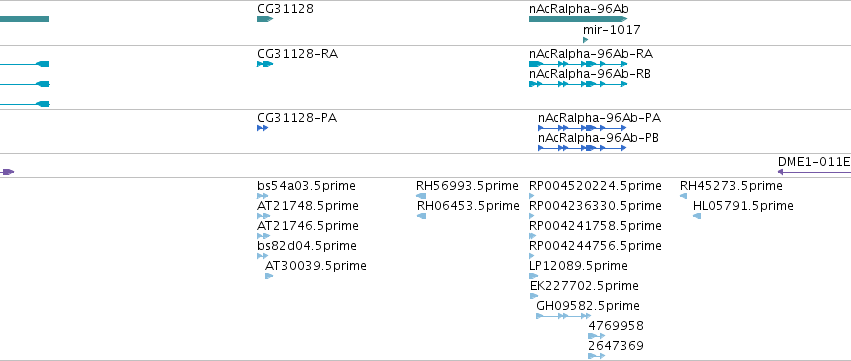The image size is (851, 361).
Task: Click the 2647369 feature arrow
Action: (596, 356)
